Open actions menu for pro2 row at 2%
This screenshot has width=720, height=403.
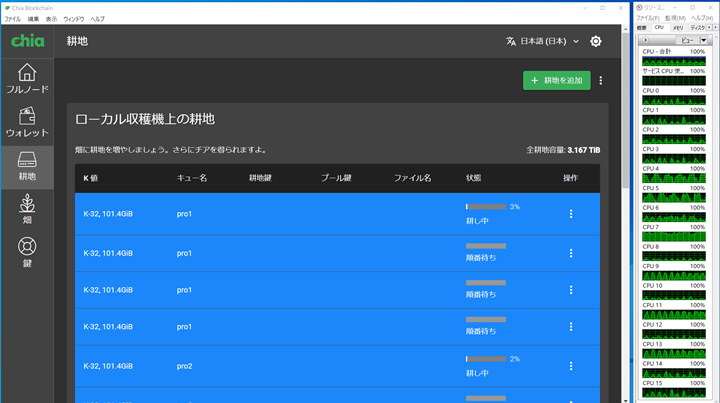[571, 366]
